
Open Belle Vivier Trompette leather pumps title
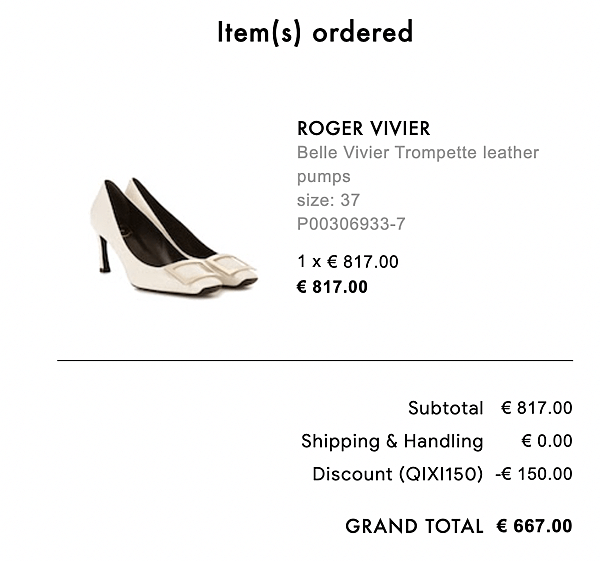(418, 164)
